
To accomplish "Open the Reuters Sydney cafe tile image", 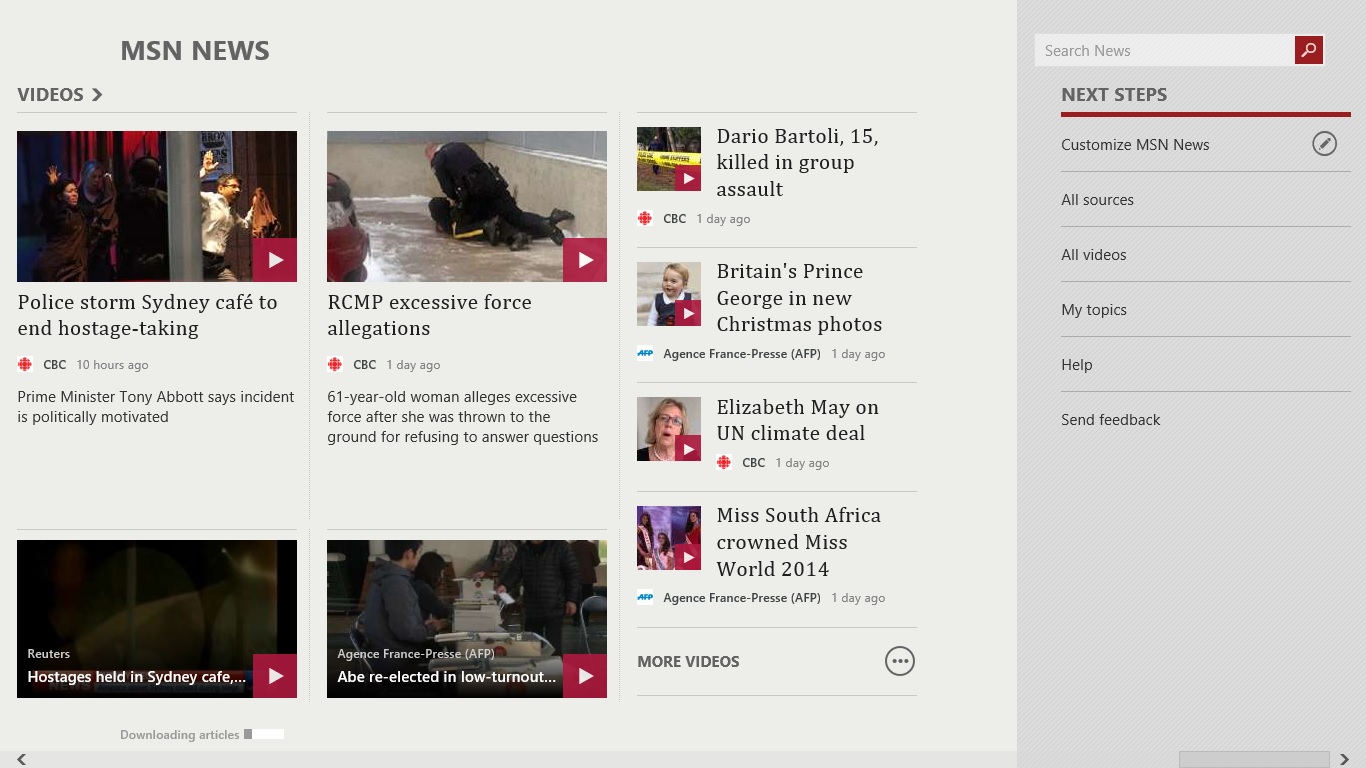I will tap(157, 619).
